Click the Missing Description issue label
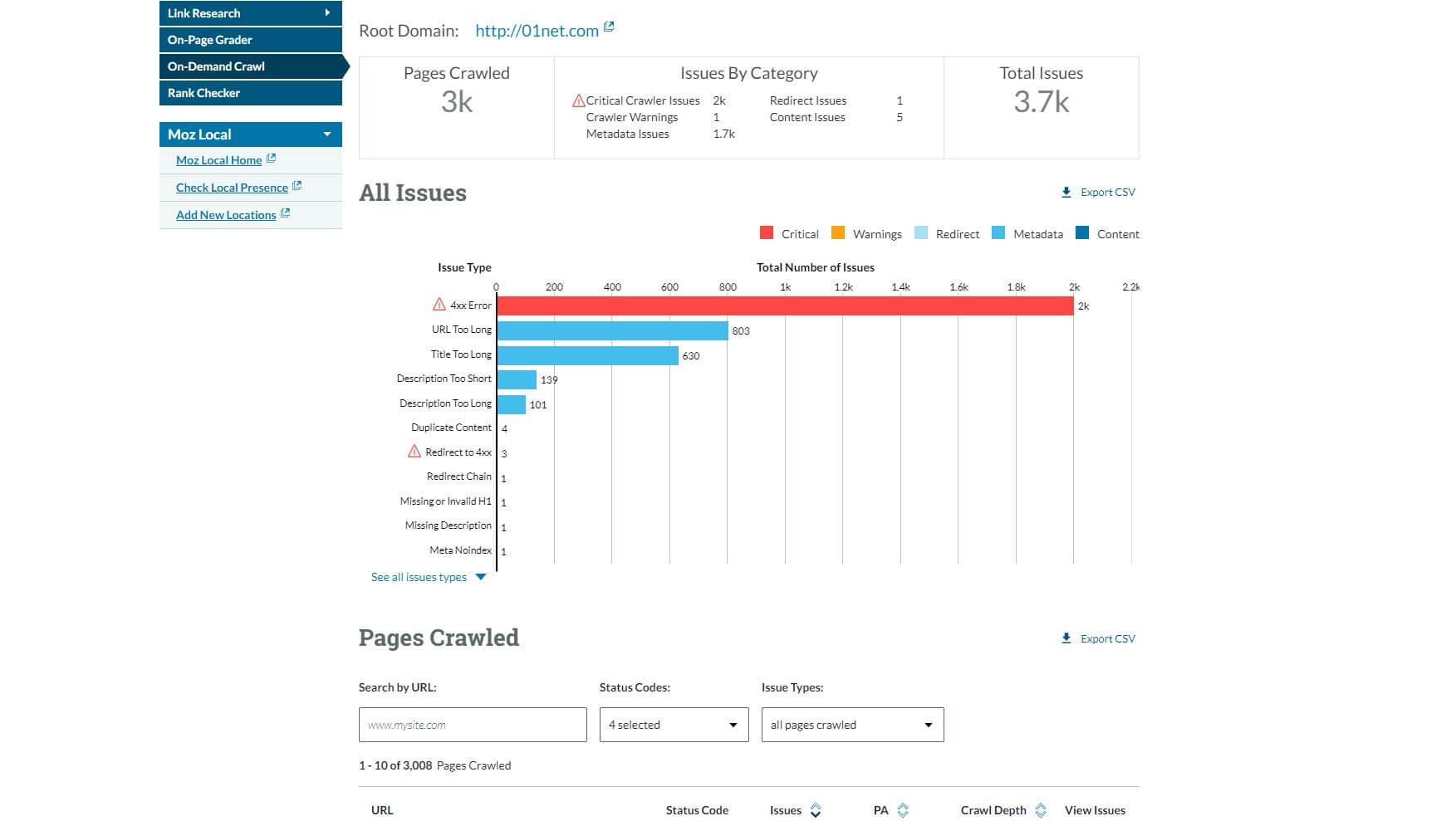 click(449, 525)
